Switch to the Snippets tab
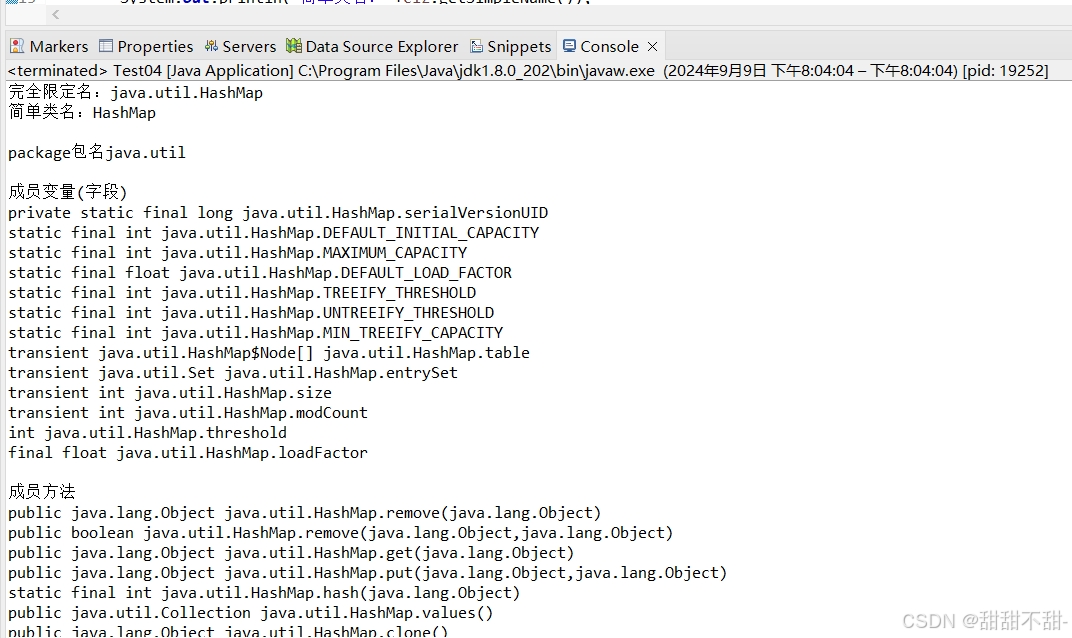This screenshot has width=1072, height=638. [510, 46]
